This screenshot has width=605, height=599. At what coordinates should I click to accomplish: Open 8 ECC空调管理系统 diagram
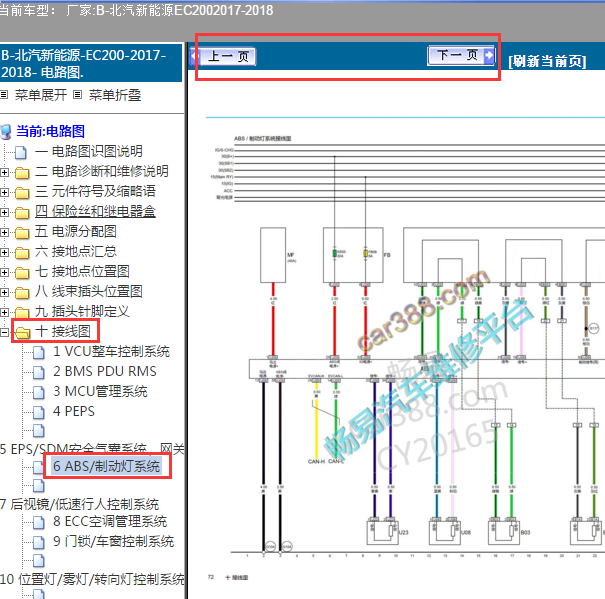point(110,521)
